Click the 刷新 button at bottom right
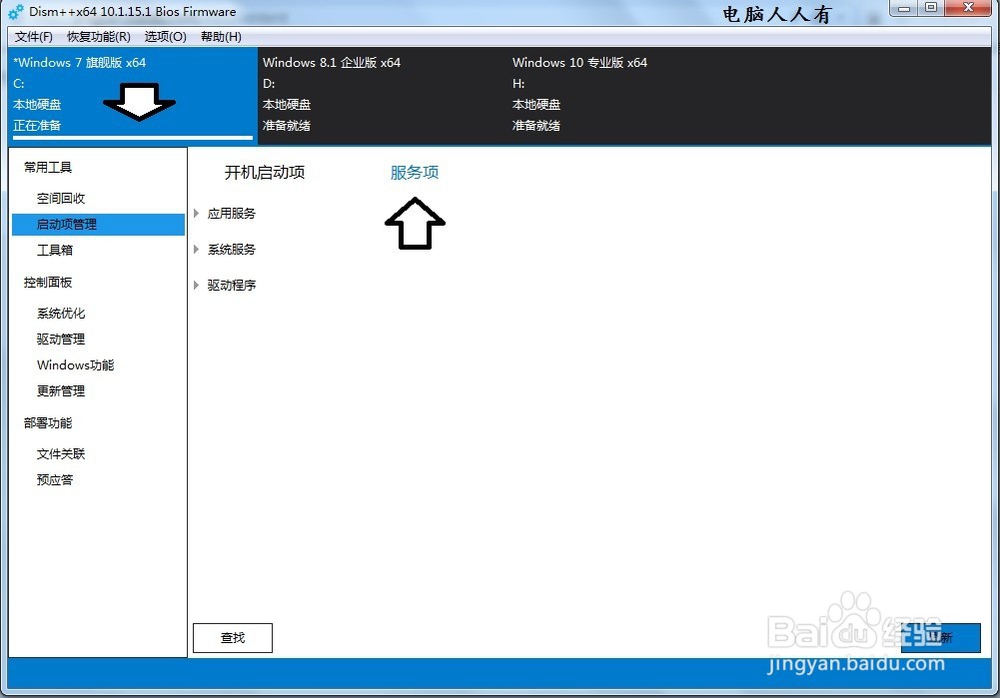This screenshot has width=1000, height=698. point(941,637)
